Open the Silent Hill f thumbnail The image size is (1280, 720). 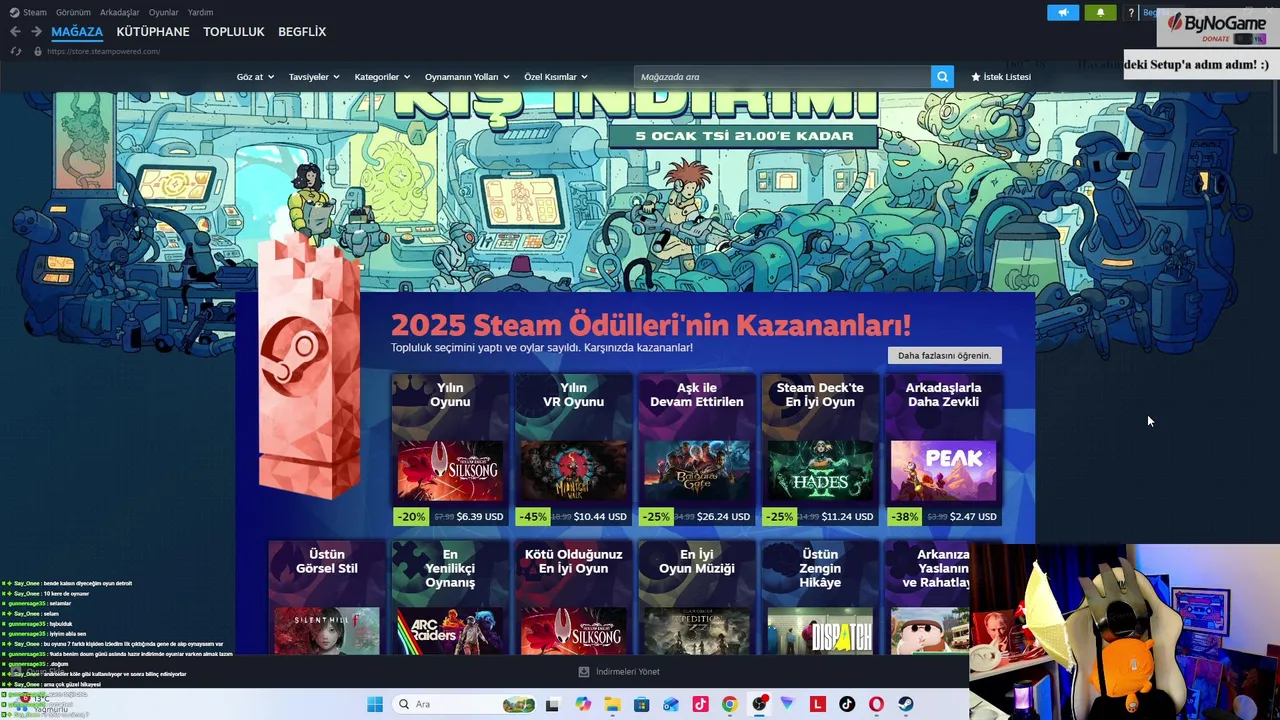tap(327, 631)
